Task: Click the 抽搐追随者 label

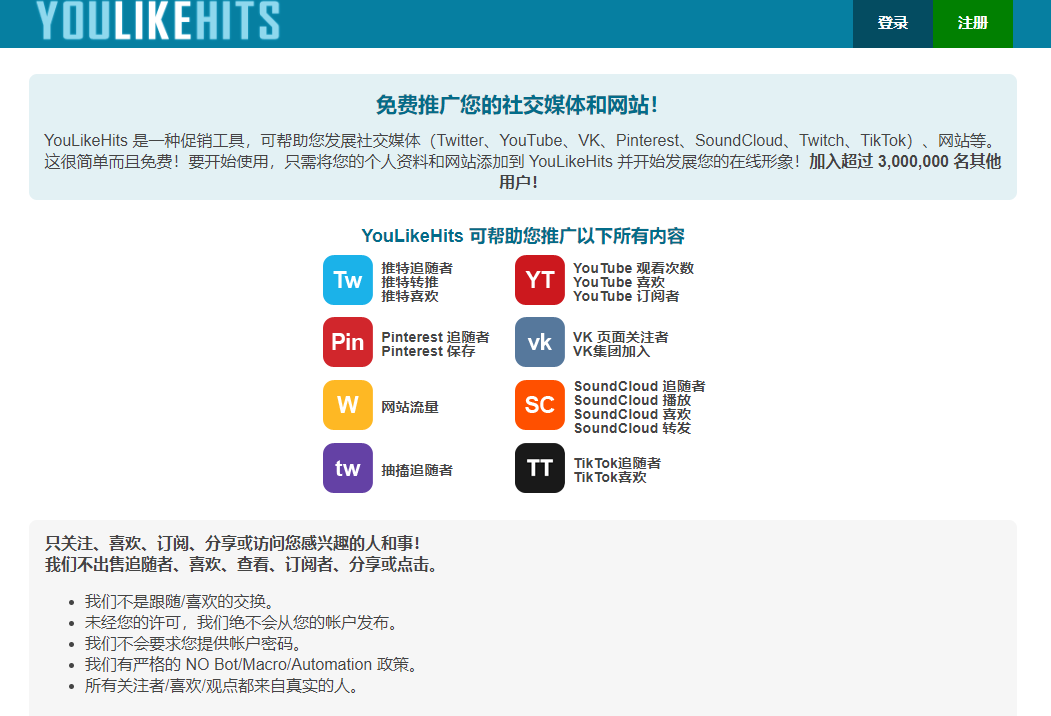Action: 417,470
